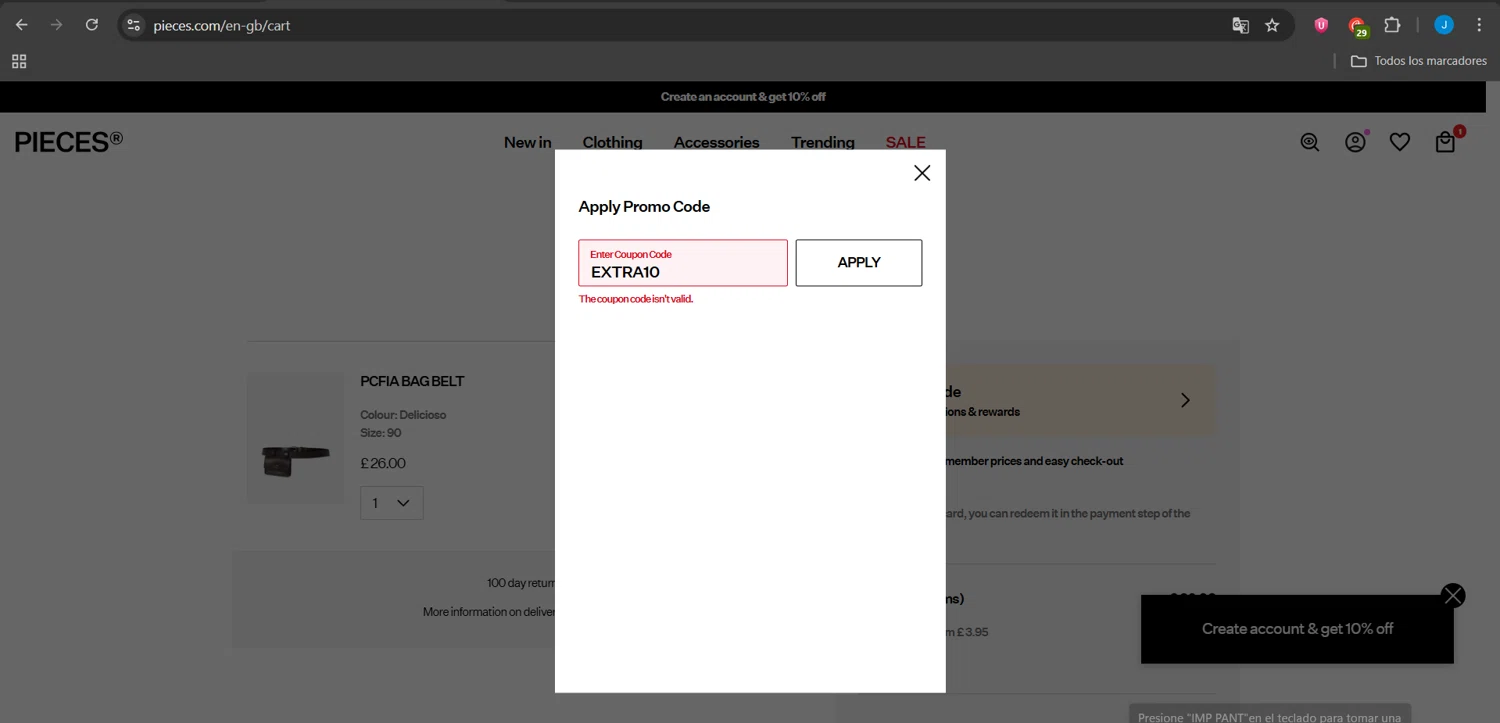1500x723 pixels.
Task: Open the Chrome profile avatar
Action: (x=1444, y=25)
